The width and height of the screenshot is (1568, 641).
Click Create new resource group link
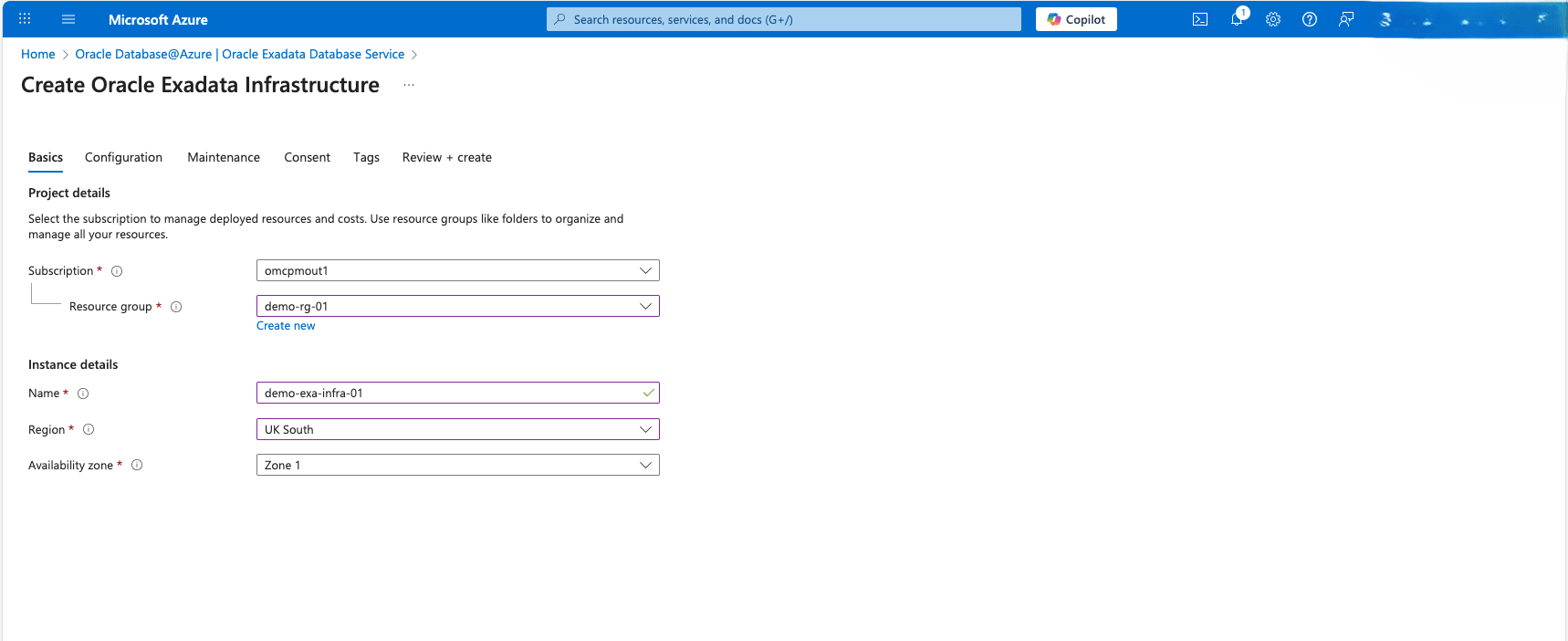[286, 326]
